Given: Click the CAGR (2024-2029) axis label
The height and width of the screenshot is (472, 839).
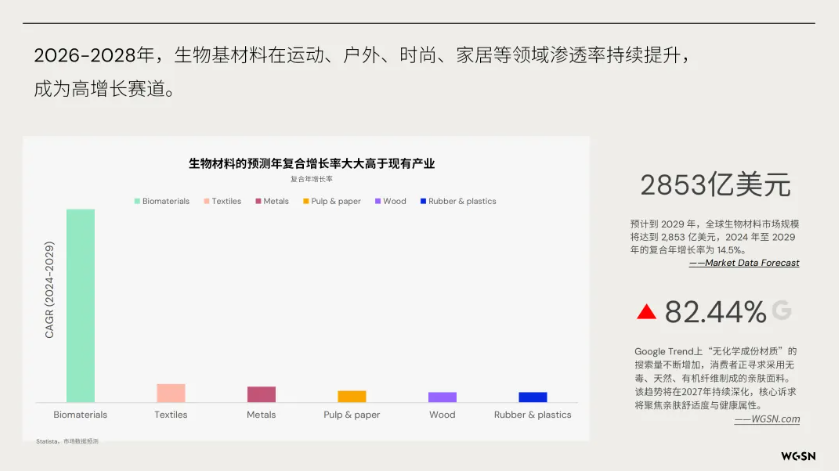Looking at the screenshot, I should click(49, 295).
